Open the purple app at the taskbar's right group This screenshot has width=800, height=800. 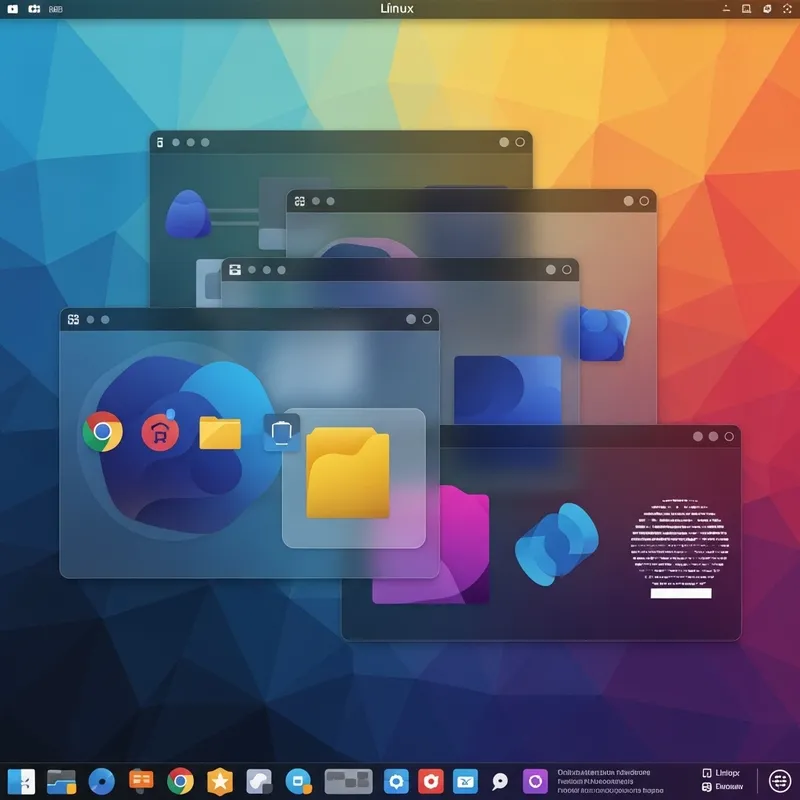click(535, 781)
